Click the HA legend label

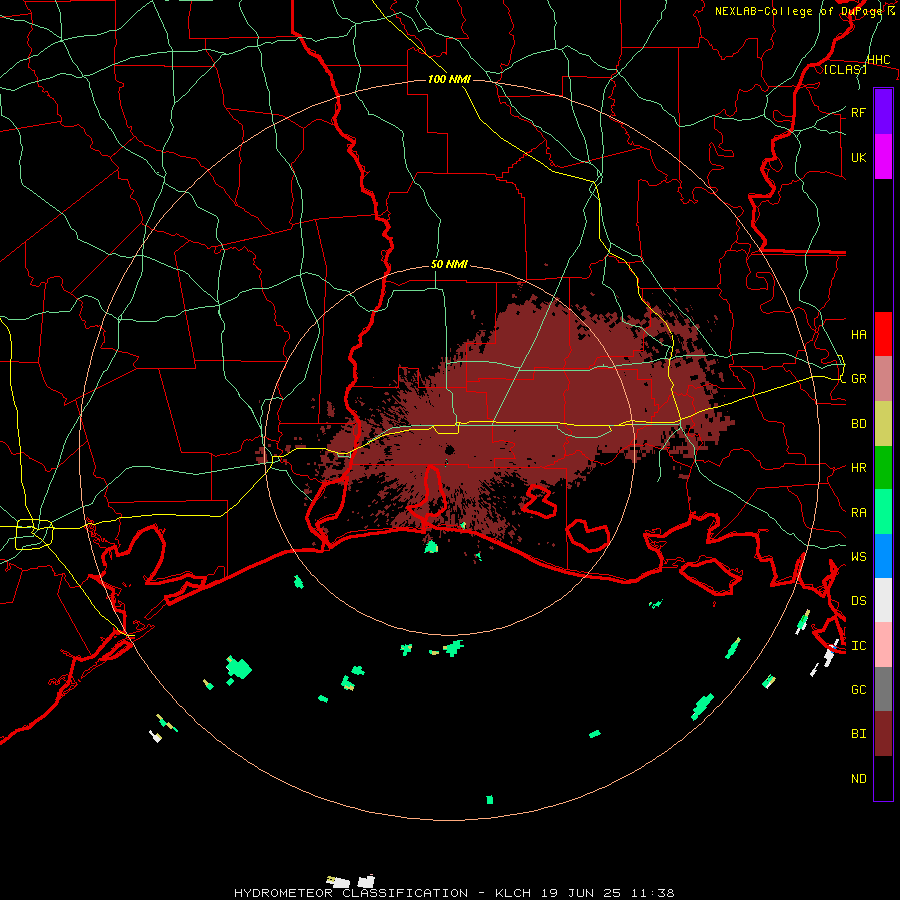tap(858, 335)
